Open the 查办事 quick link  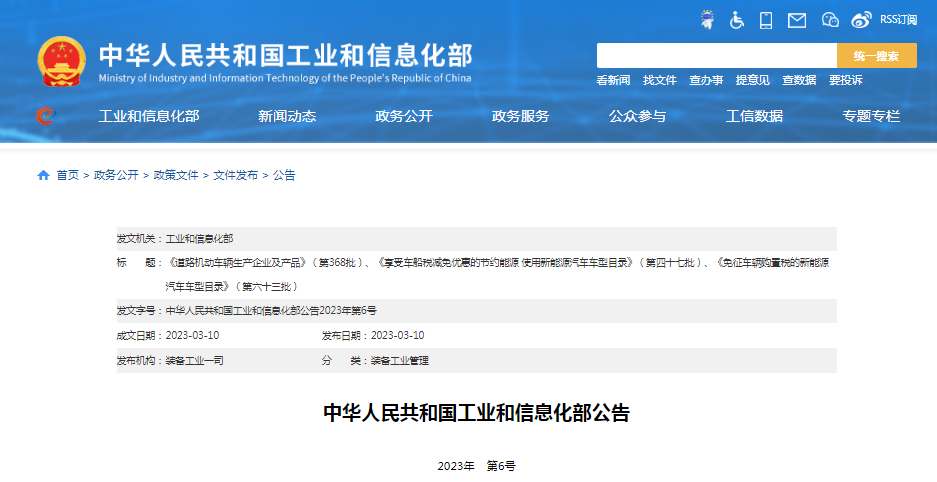(x=706, y=80)
